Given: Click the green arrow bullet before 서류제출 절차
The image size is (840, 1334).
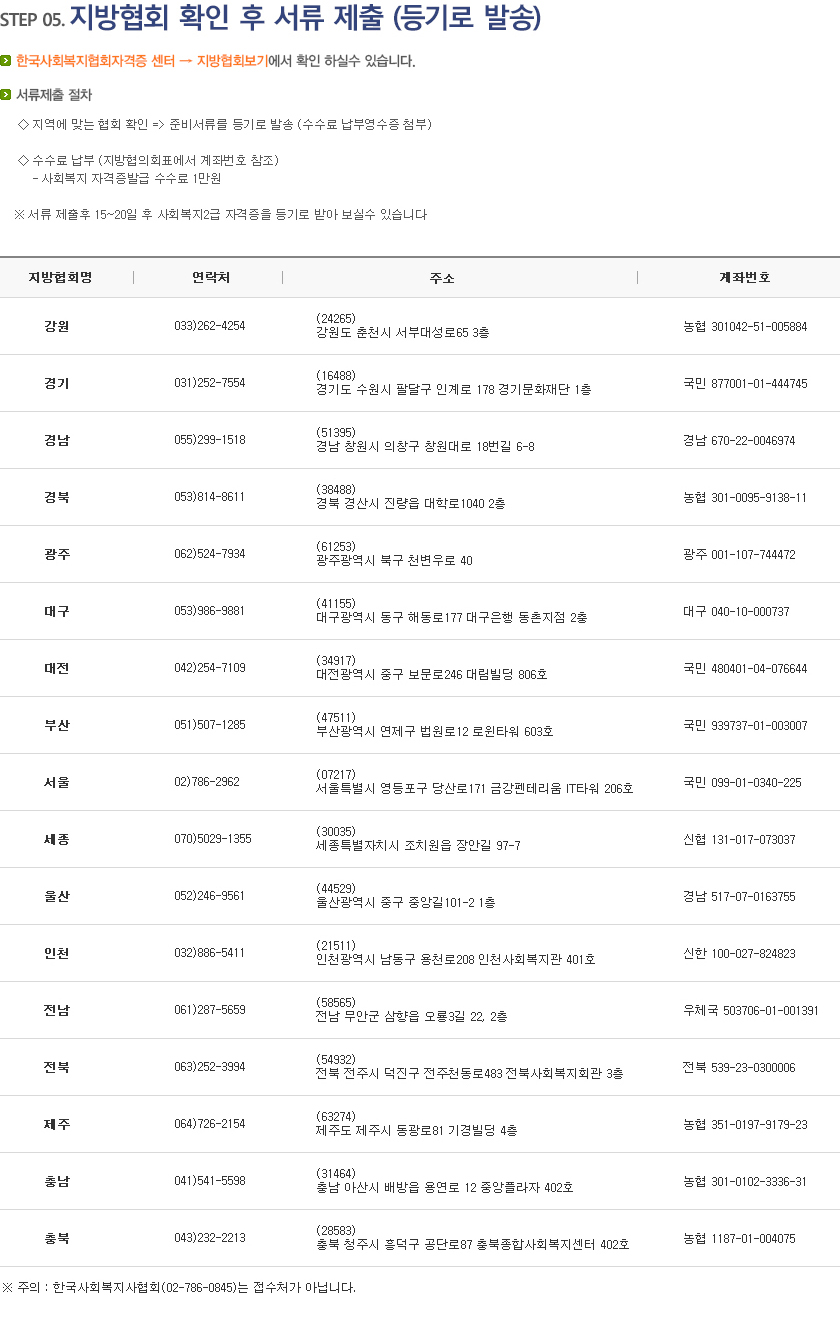Looking at the screenshot, I should 7,95.
